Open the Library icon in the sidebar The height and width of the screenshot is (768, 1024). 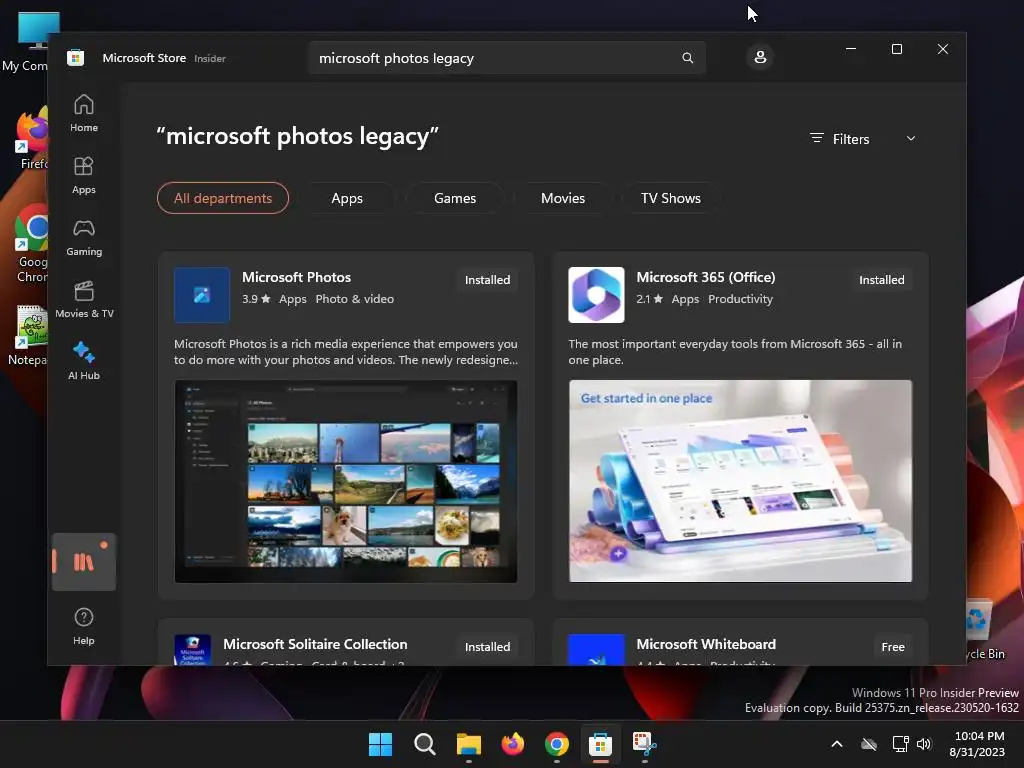click(84, 562)
